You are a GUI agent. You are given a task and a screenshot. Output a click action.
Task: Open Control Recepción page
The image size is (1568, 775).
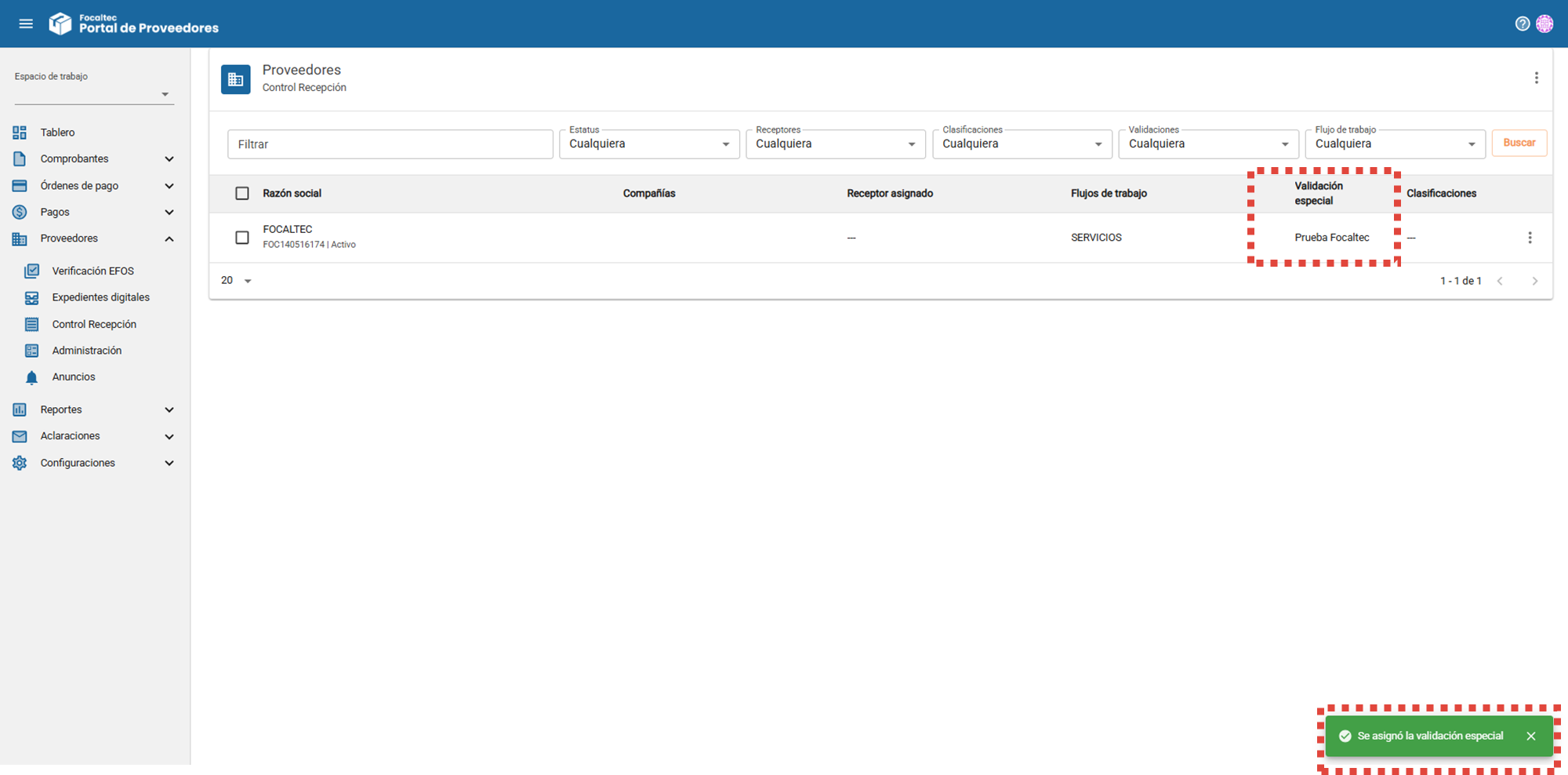click(x=94, y=325)
